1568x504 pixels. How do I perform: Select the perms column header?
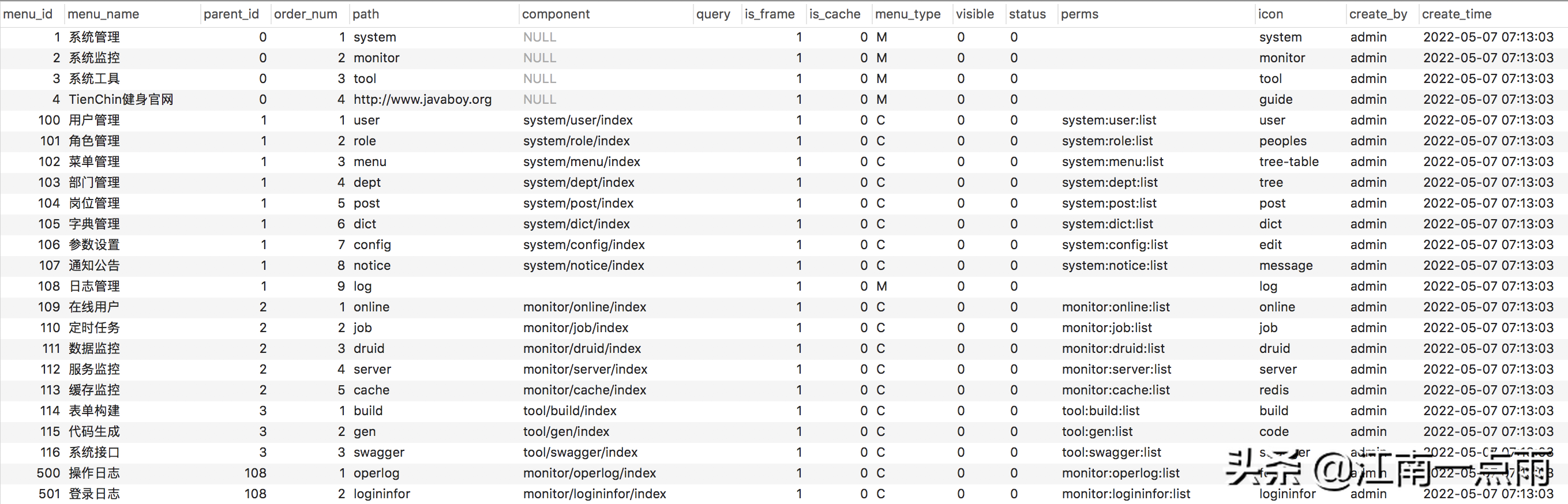tap(1079, 14)
